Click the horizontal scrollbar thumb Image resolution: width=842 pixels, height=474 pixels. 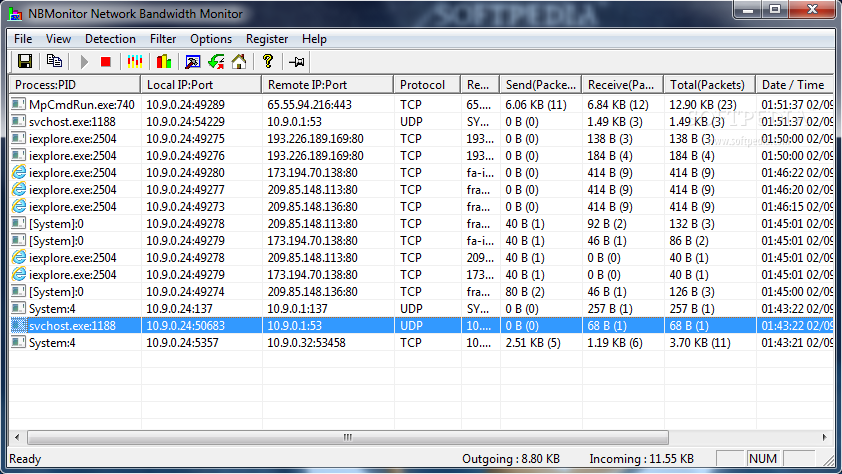[348, 437]
